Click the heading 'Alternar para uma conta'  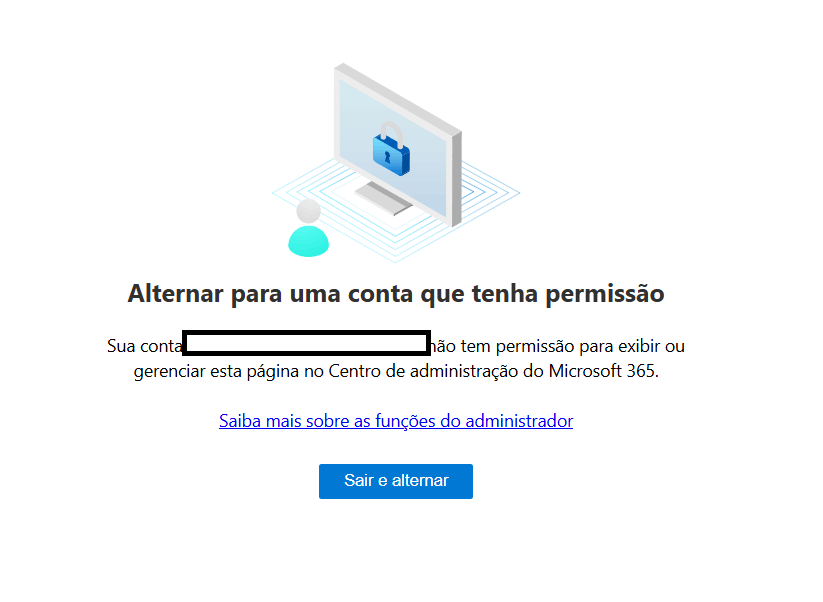pos(271,293)
